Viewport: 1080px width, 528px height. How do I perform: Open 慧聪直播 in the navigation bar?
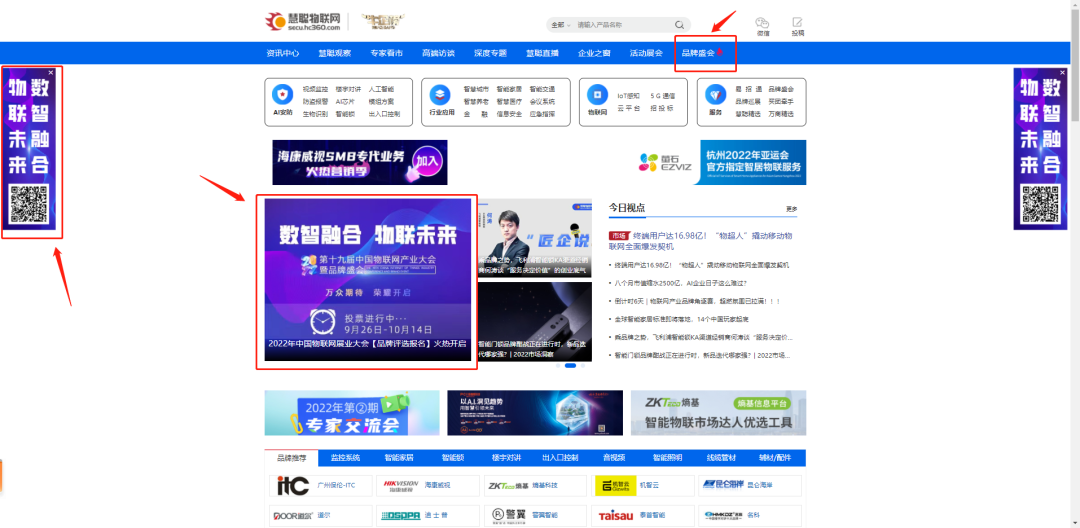pyautogui.click(x=542, y=53)
